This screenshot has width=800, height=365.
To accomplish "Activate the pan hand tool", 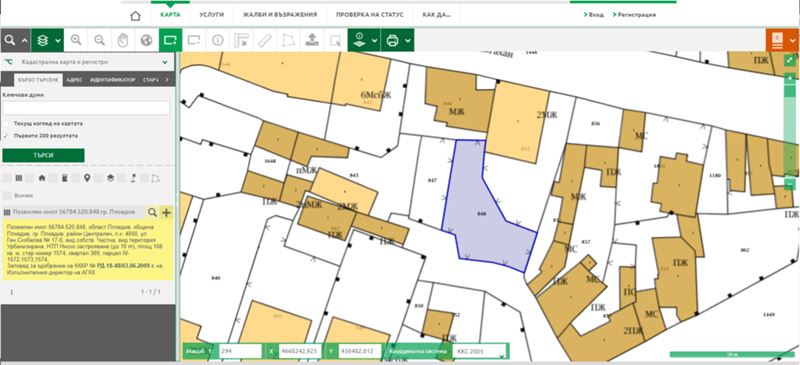I will pos(122,40).
